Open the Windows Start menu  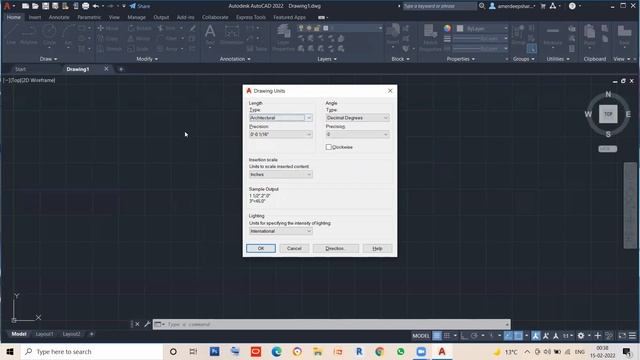tap(10, 351)
